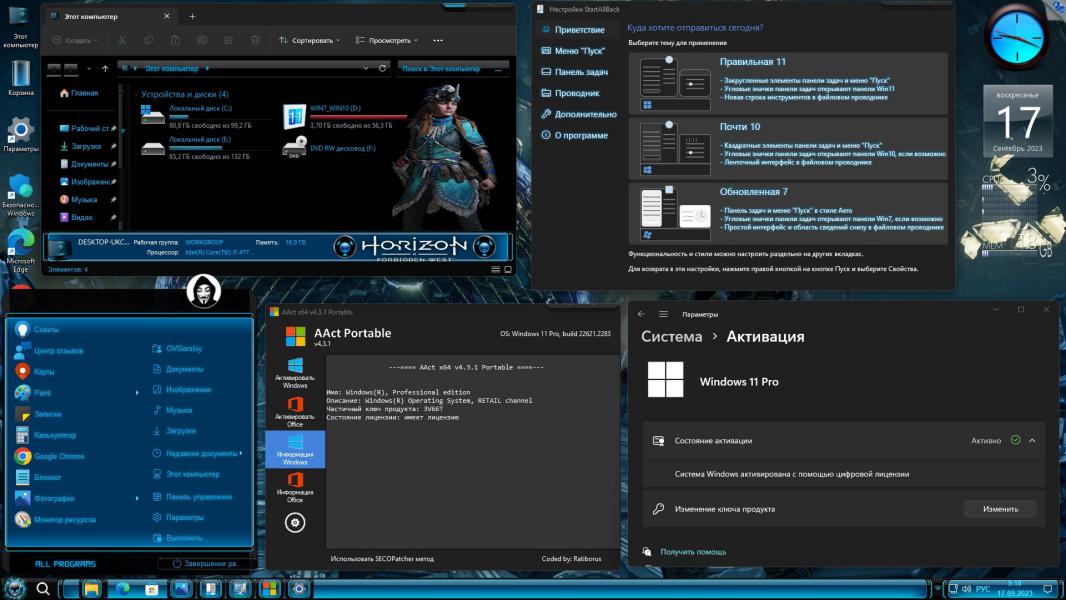Click the taskbar search magnifier
This screenshot has height=600, width=1066.
click(43, 588)
